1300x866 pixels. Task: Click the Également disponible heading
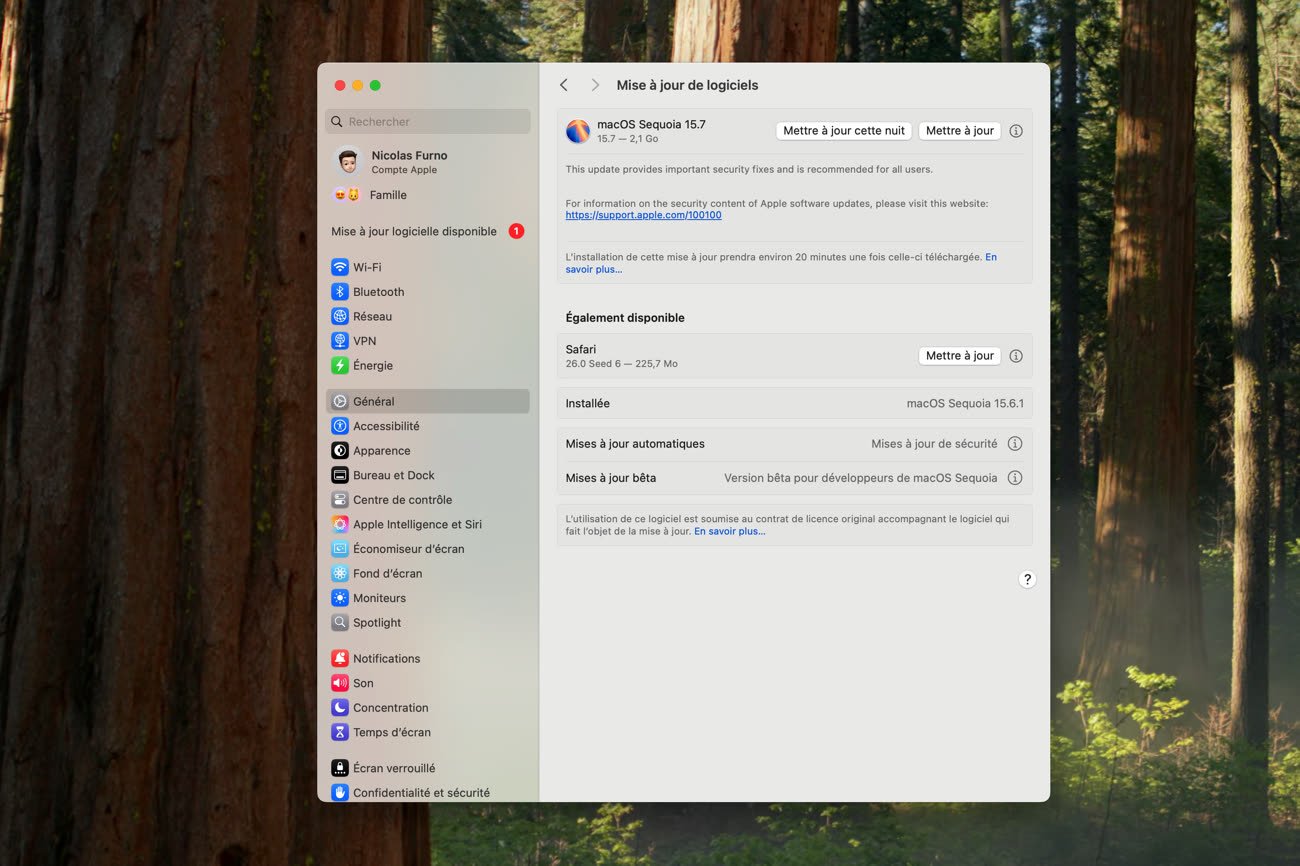click(x=625, y=318)
